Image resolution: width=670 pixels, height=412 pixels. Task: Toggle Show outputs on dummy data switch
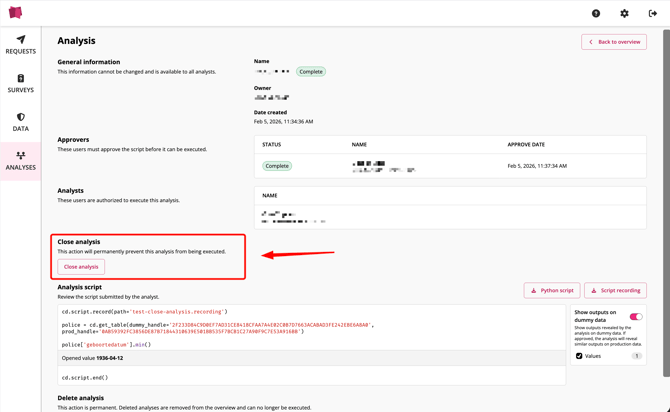pos(635,317)
